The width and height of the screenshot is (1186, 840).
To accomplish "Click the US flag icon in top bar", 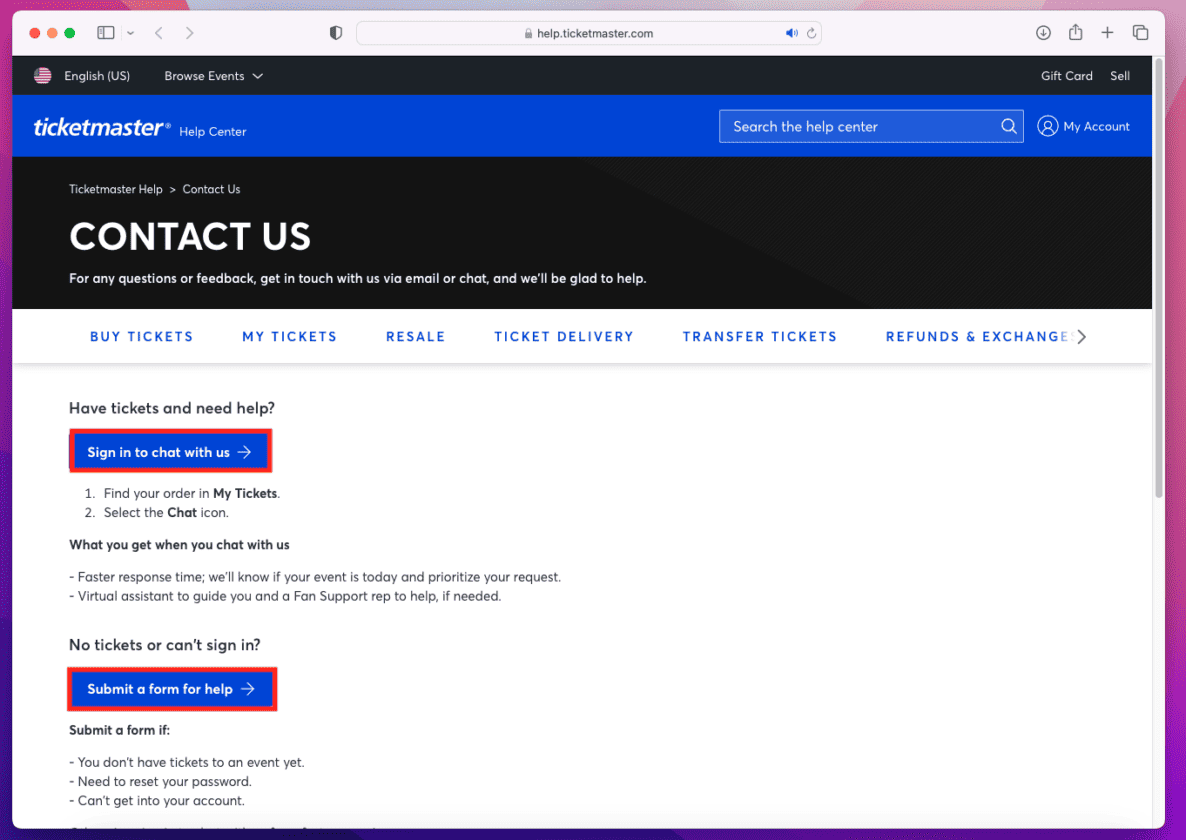I will (x=42, y=75).
